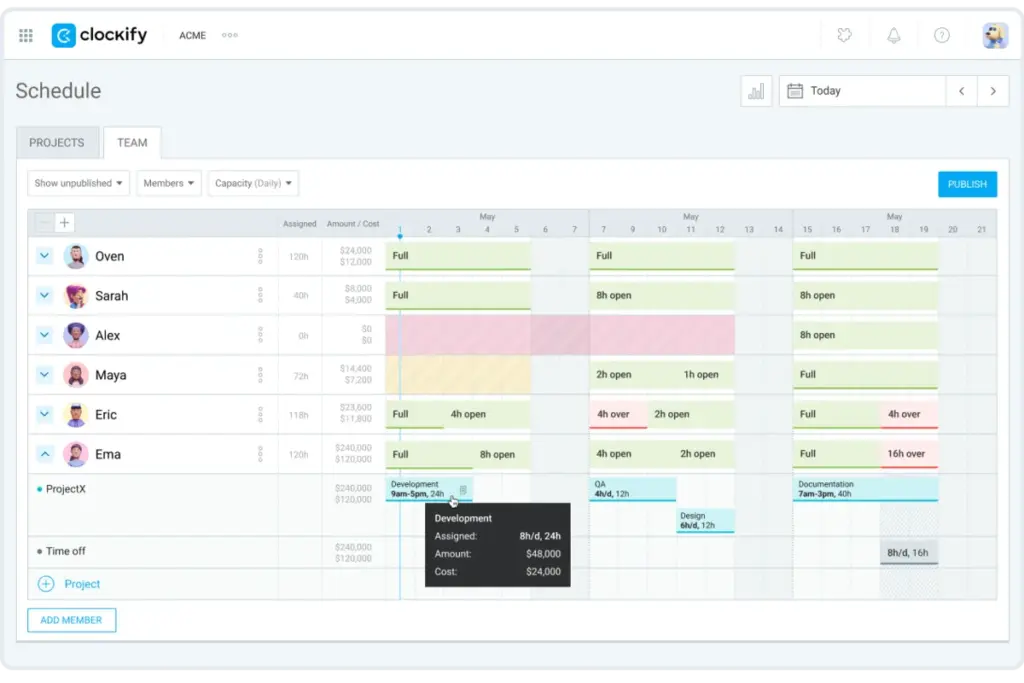Screen dimensions: 1024x683
Task: Open Ema's row options menu
Action: click(260, 454)
